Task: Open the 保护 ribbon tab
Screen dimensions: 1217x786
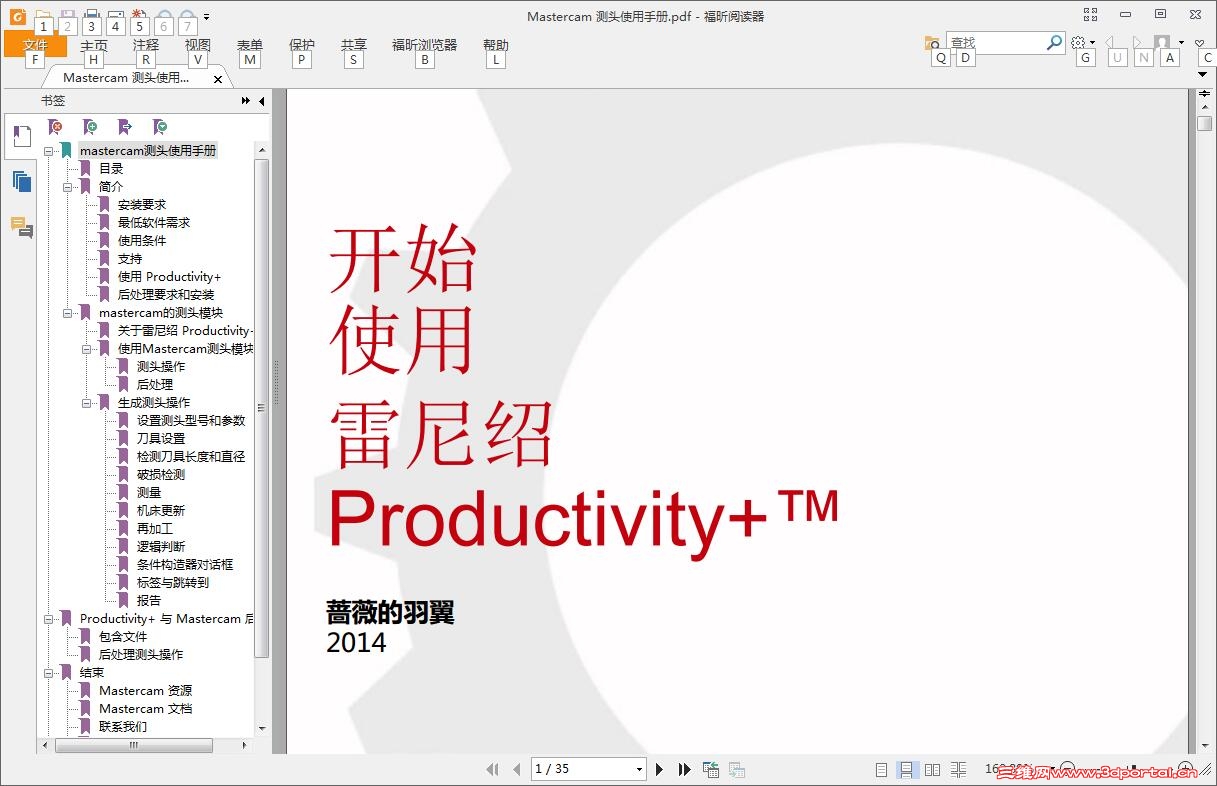Action: [302, 45]
